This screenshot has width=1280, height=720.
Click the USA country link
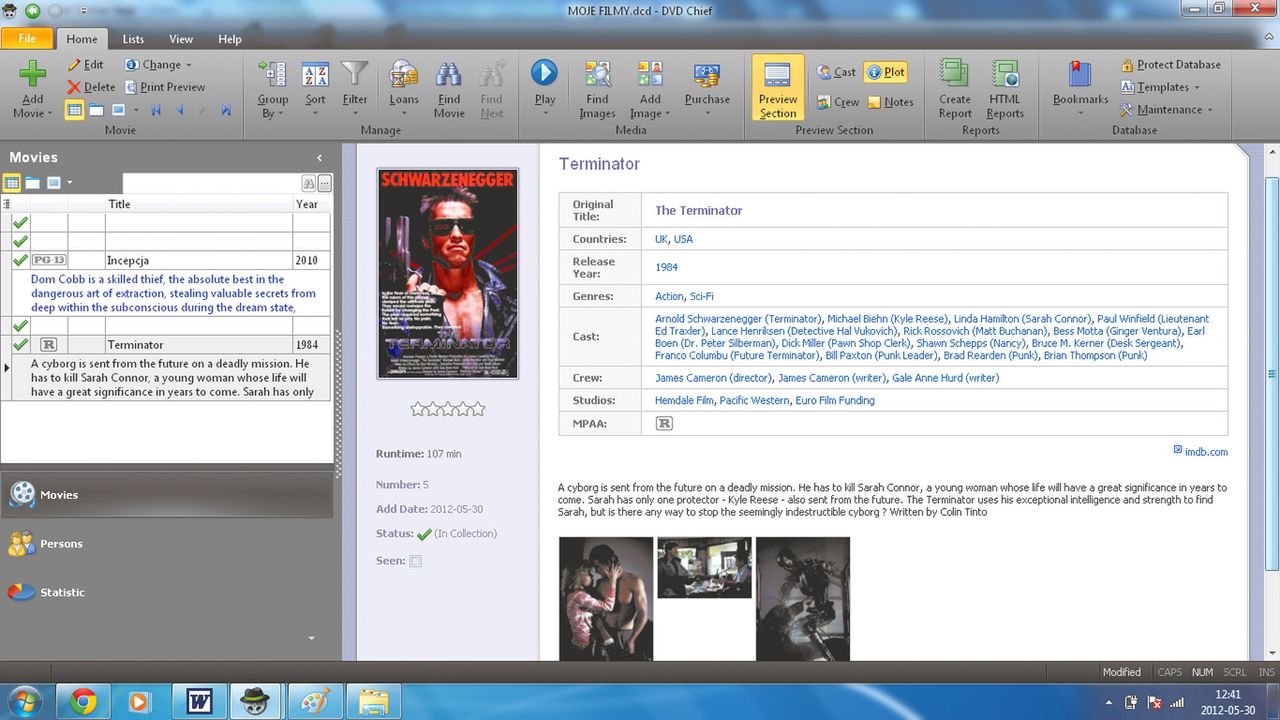pos(683,239)
